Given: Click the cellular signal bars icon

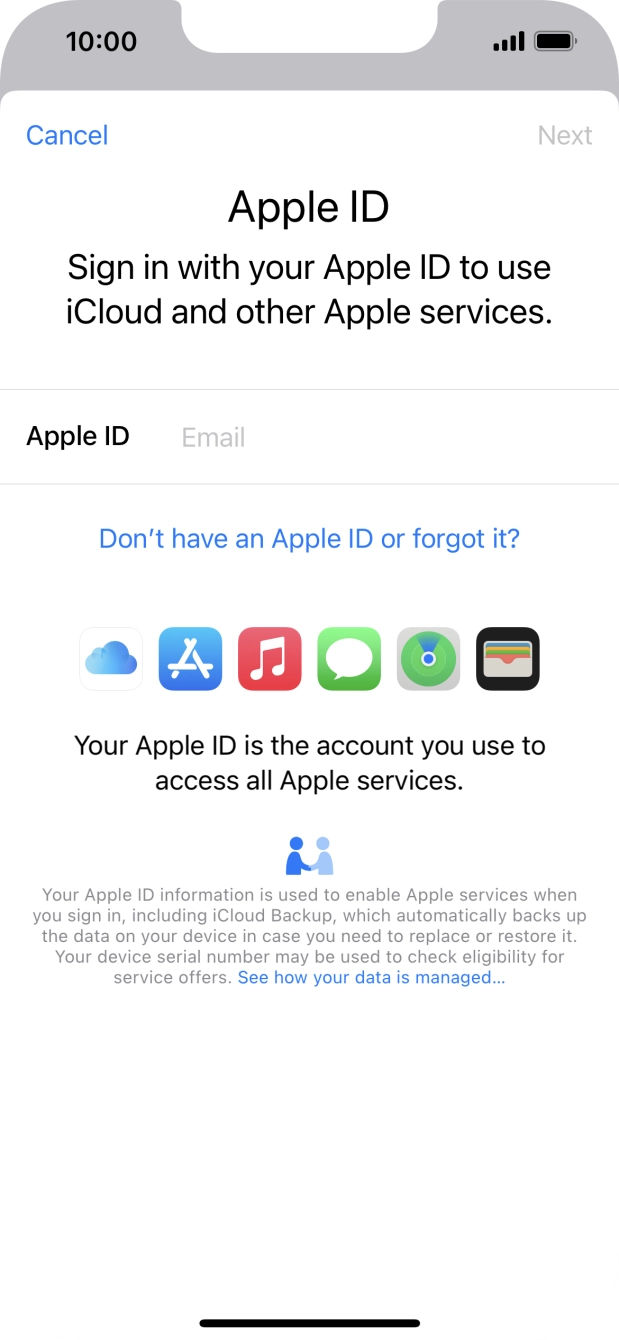Looking at the screenshot, I should [509, 41].
